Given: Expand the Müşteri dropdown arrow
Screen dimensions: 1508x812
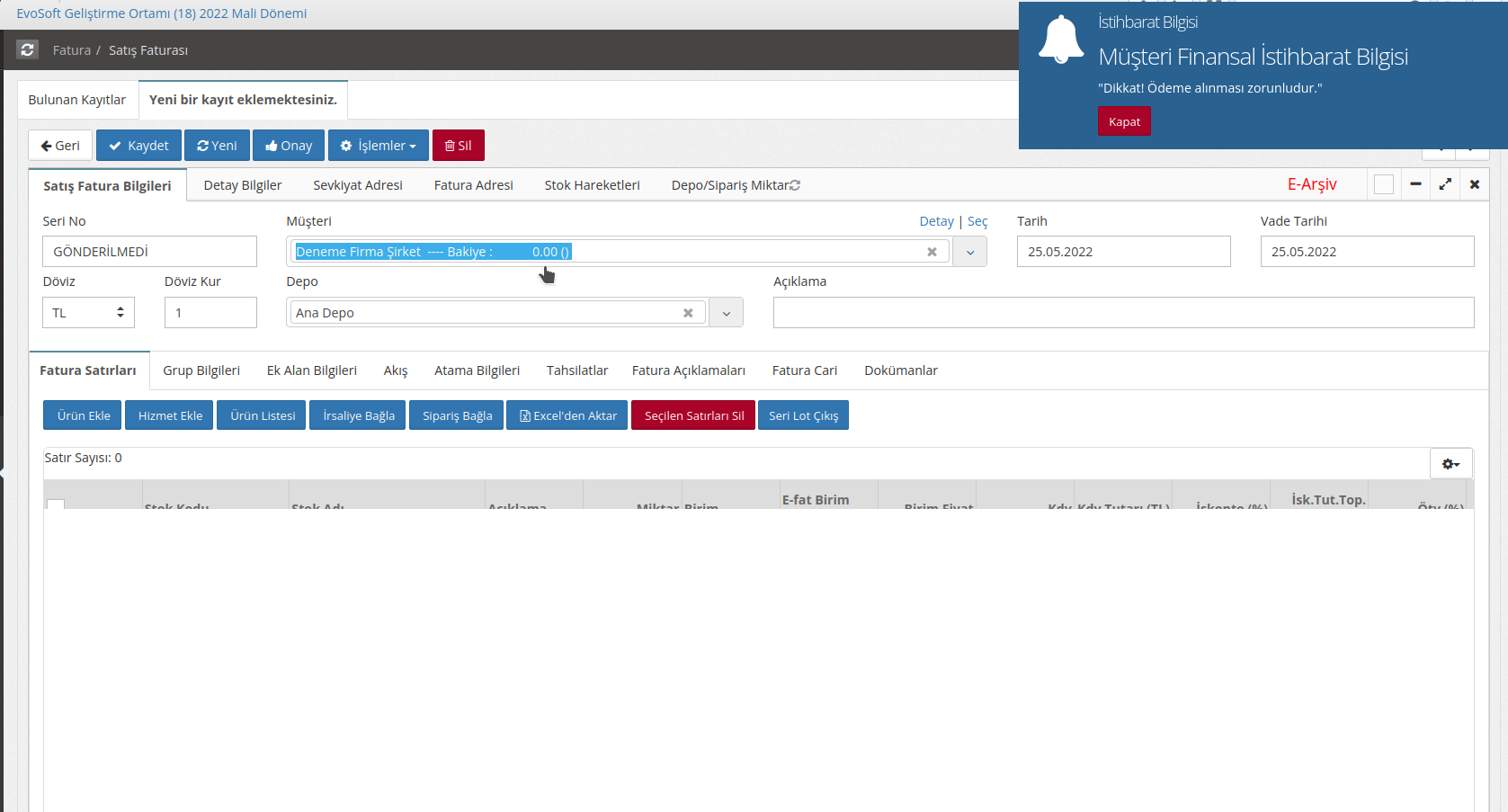Looking at the screenshot, I should (x=970, y=253).
